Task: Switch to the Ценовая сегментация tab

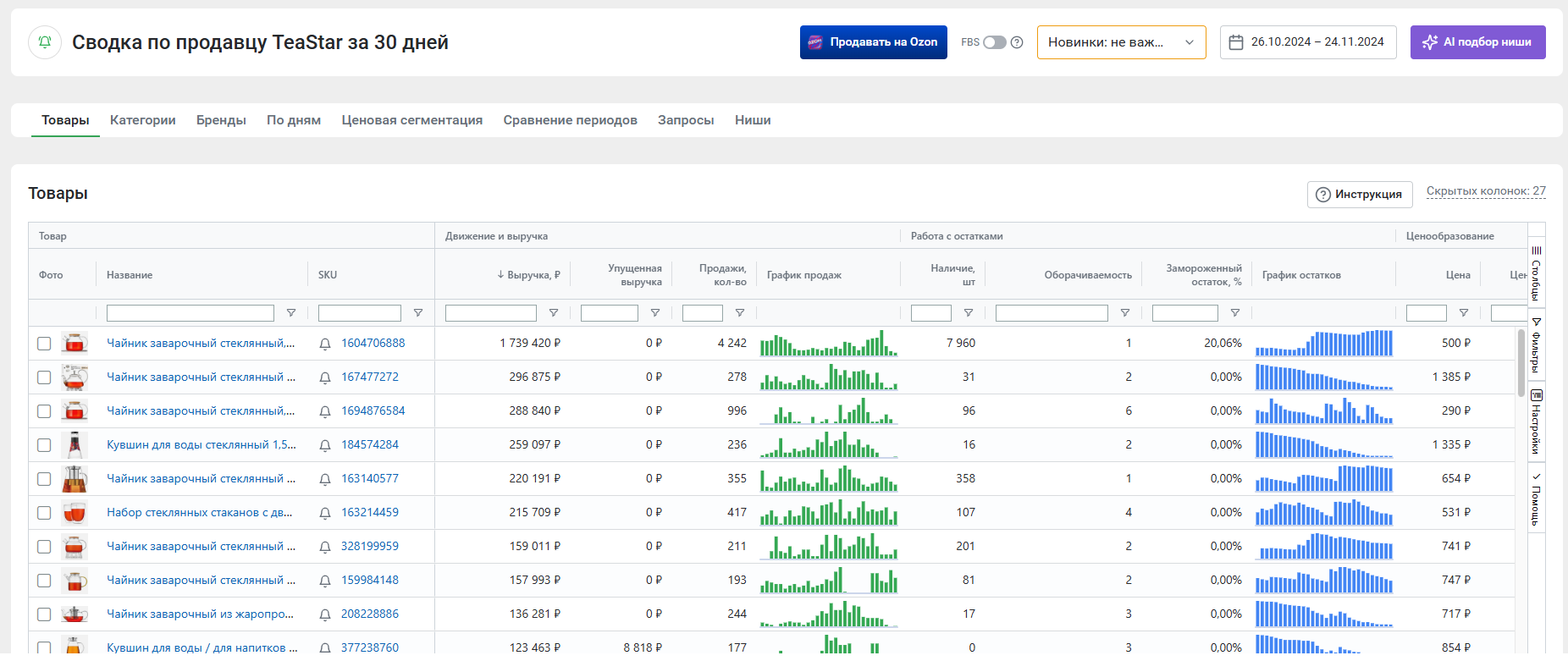Action: tap(412, 120)
